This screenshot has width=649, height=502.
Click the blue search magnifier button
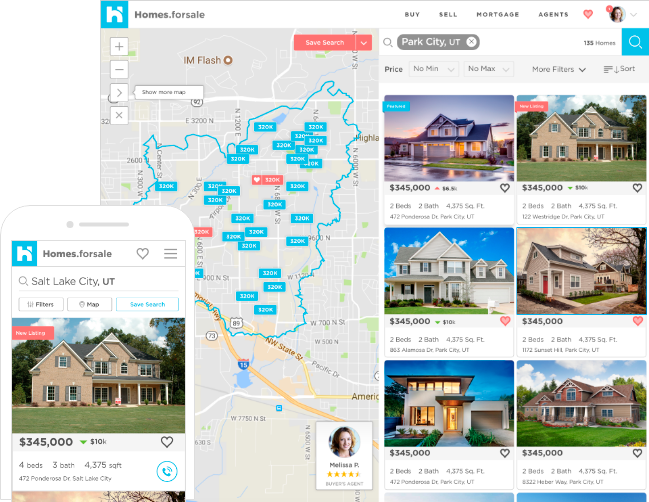click(634, 42)
